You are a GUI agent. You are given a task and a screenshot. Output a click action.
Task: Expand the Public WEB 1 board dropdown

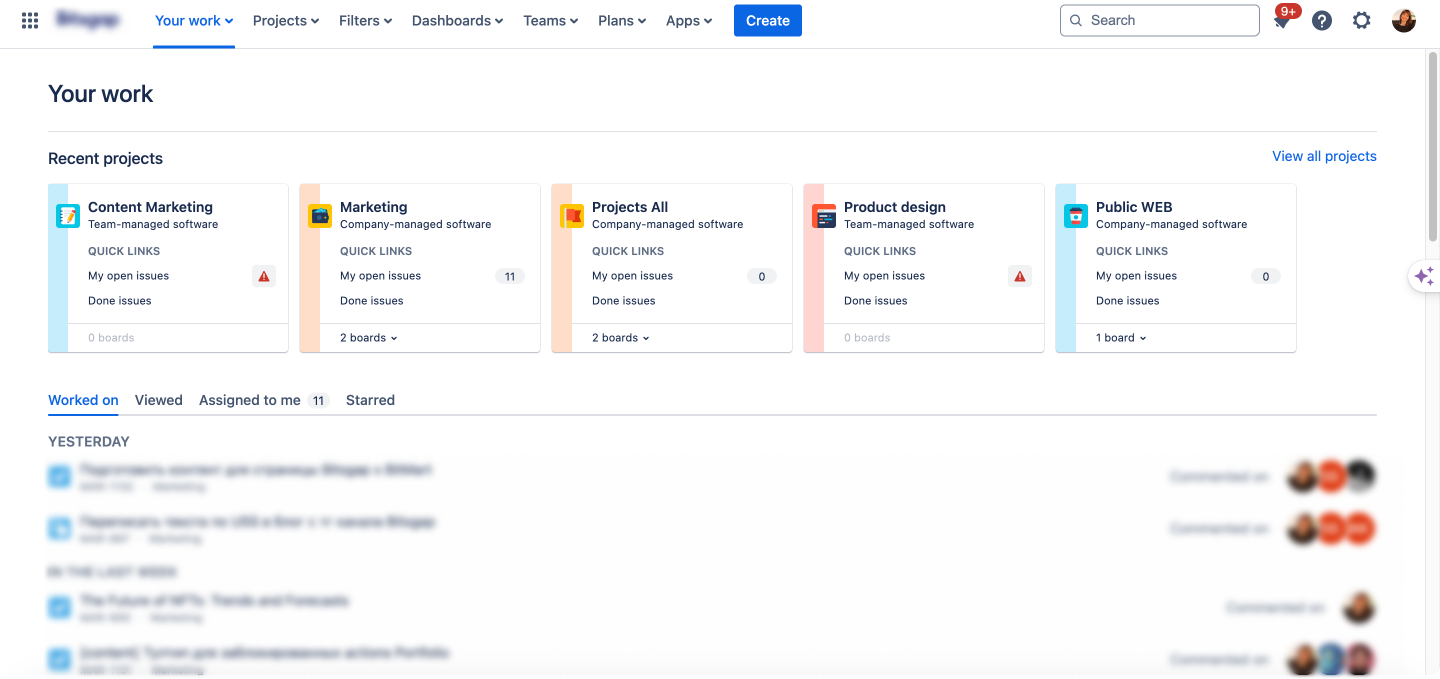click(x=1121, y=338)
